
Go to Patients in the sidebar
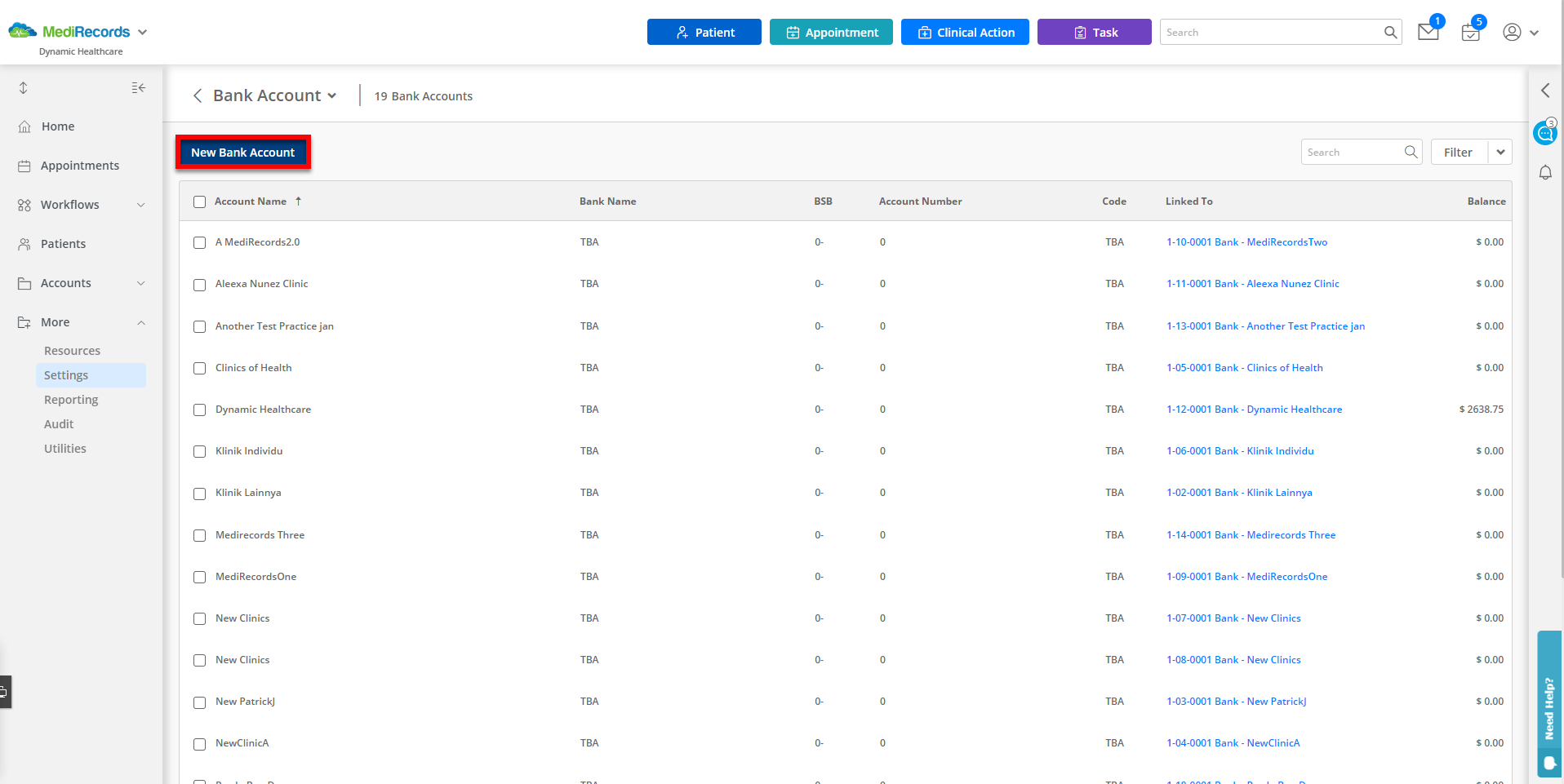coord(63,244)
